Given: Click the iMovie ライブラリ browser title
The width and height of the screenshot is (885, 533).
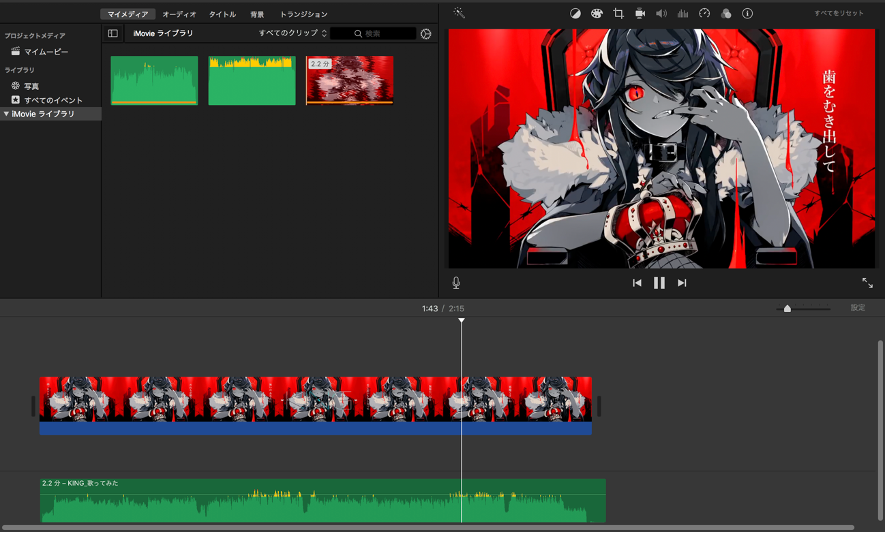Looking at the screenshot, I should [163, 33].
